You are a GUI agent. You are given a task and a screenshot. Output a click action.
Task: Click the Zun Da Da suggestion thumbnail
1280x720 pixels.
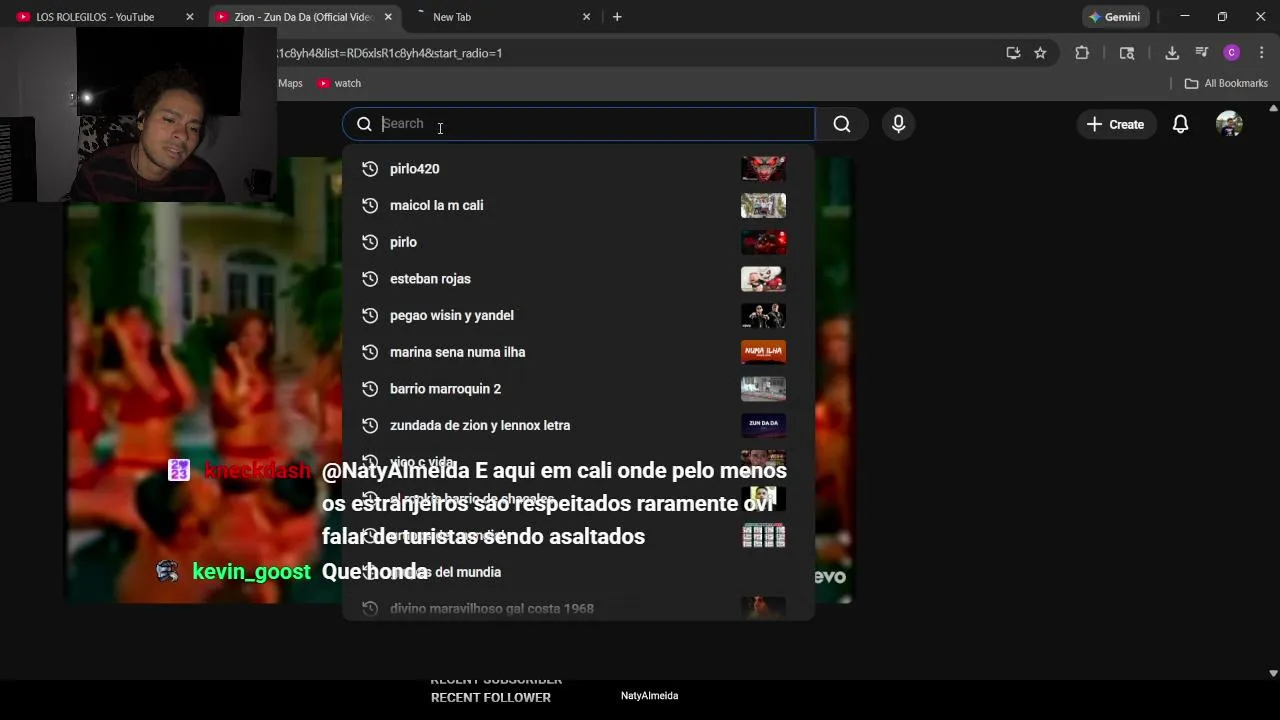click(x=763, y=425)
